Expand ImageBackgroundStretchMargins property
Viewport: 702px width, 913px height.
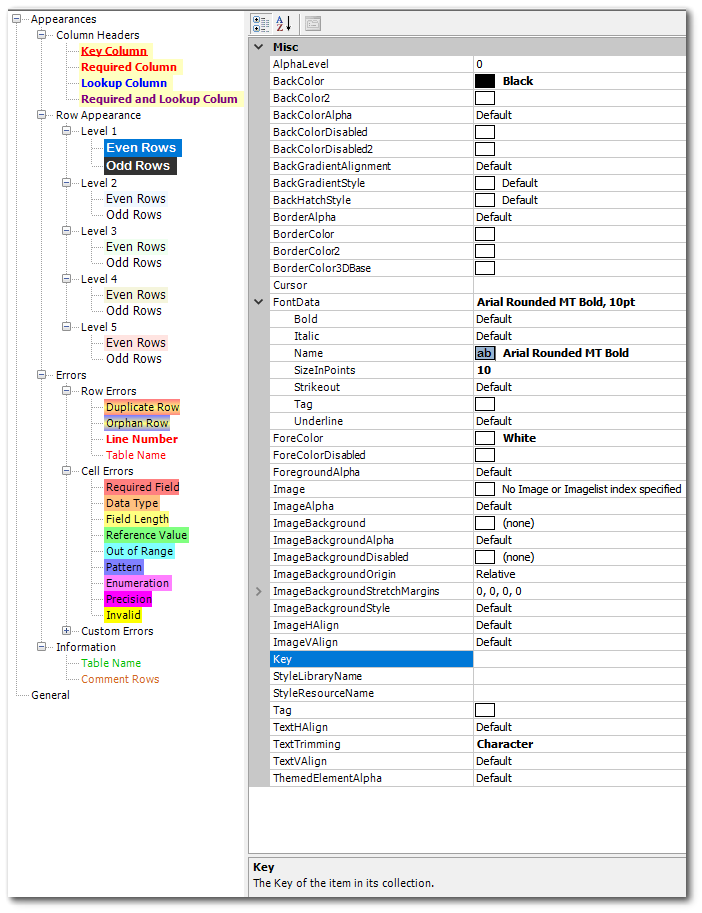[259, 592]
